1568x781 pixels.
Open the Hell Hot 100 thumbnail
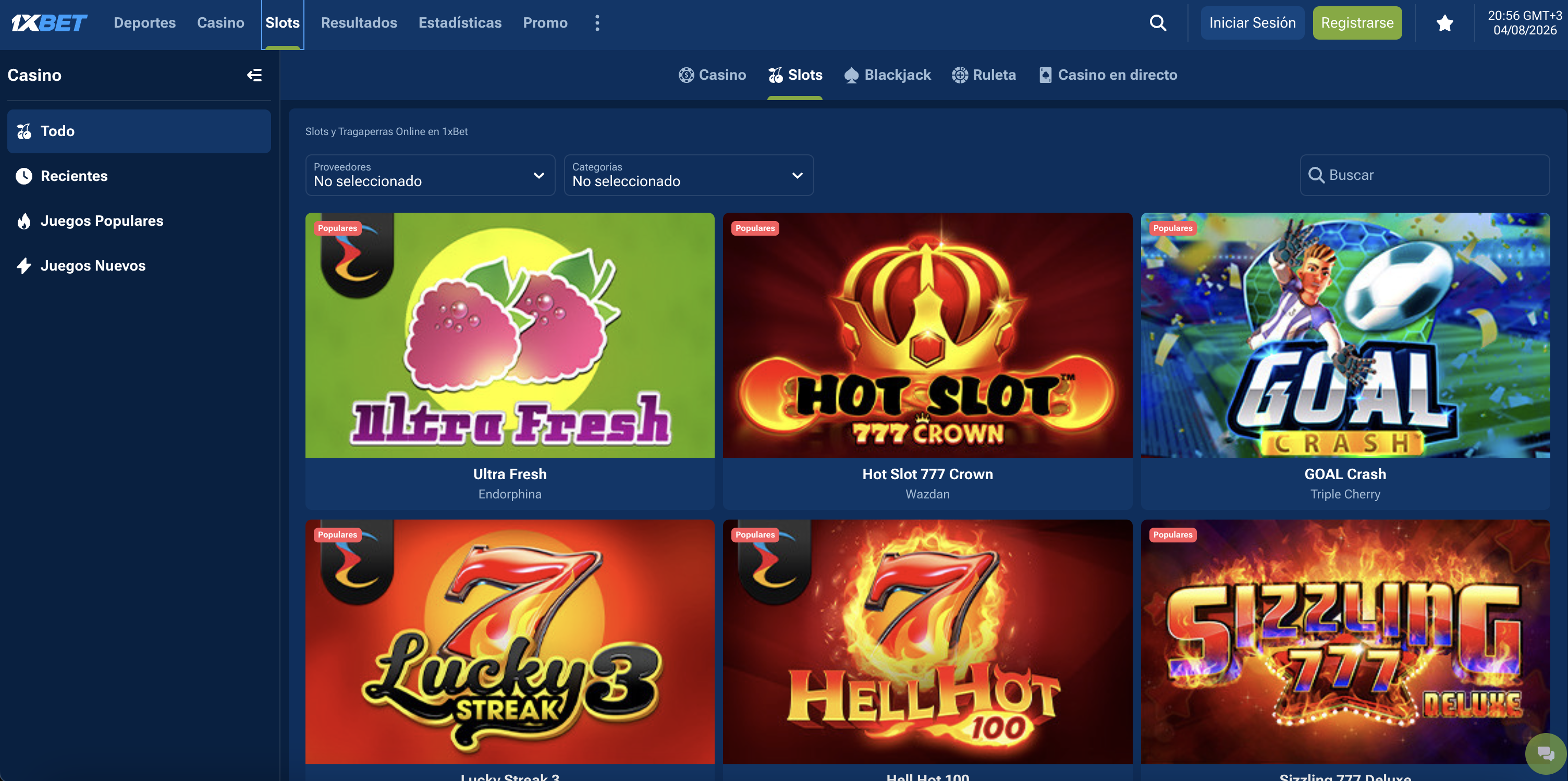(x=927, y=642)
